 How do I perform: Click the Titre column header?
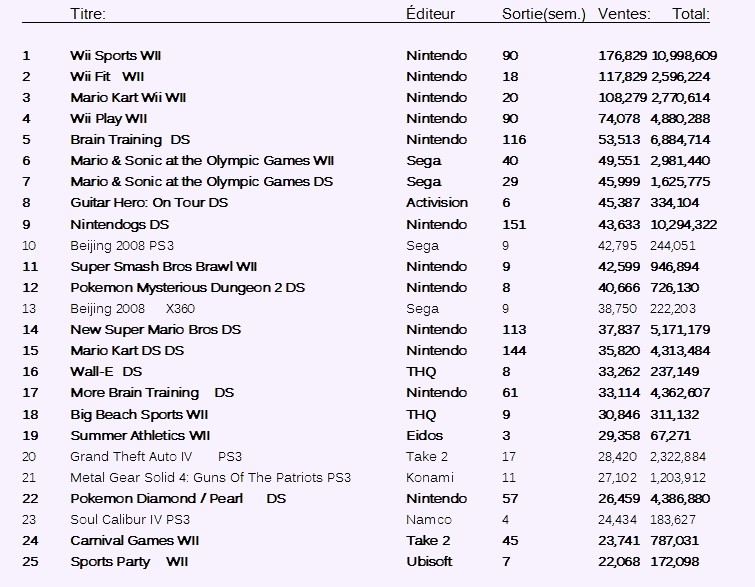(88, 13)
